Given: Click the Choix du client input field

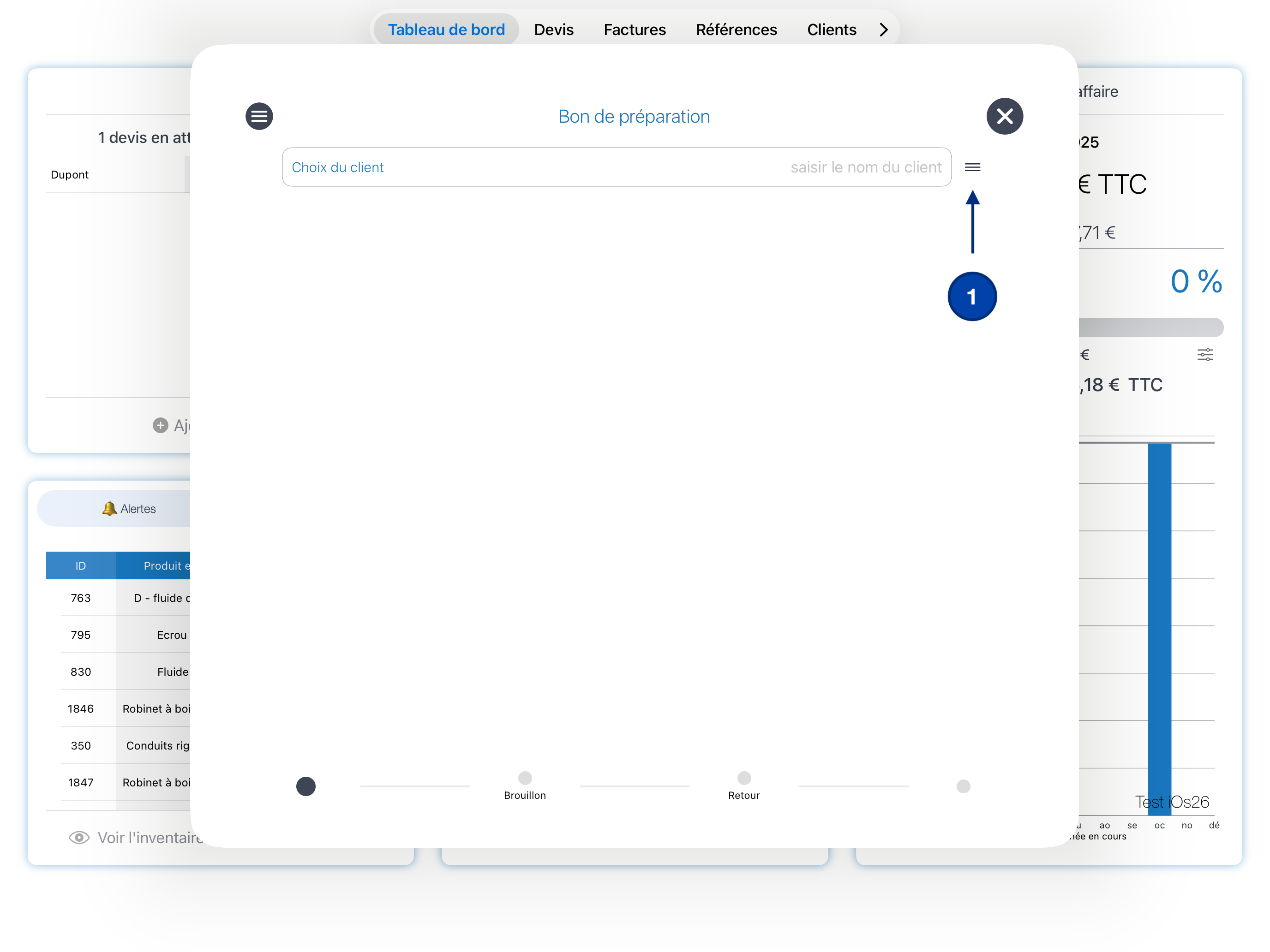Looking at the screenshot, I should click(x=616, y=167).
